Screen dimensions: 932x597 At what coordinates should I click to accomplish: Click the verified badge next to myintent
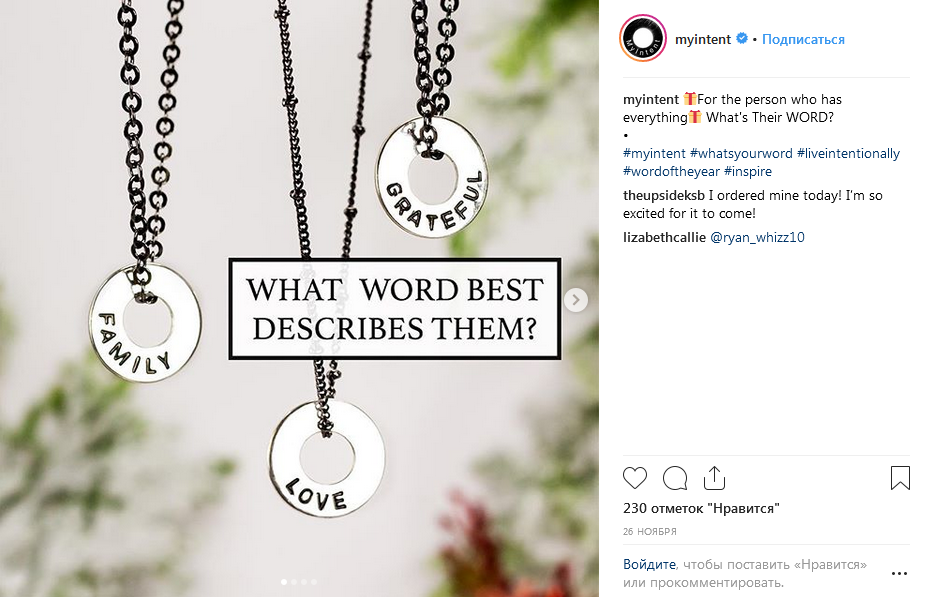(741, 39)
